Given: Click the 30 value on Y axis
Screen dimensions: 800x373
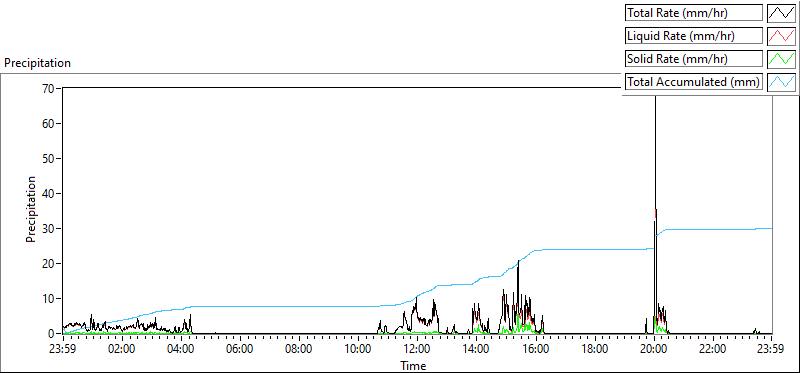Looking at the screenshot, I should pos(48,229).
